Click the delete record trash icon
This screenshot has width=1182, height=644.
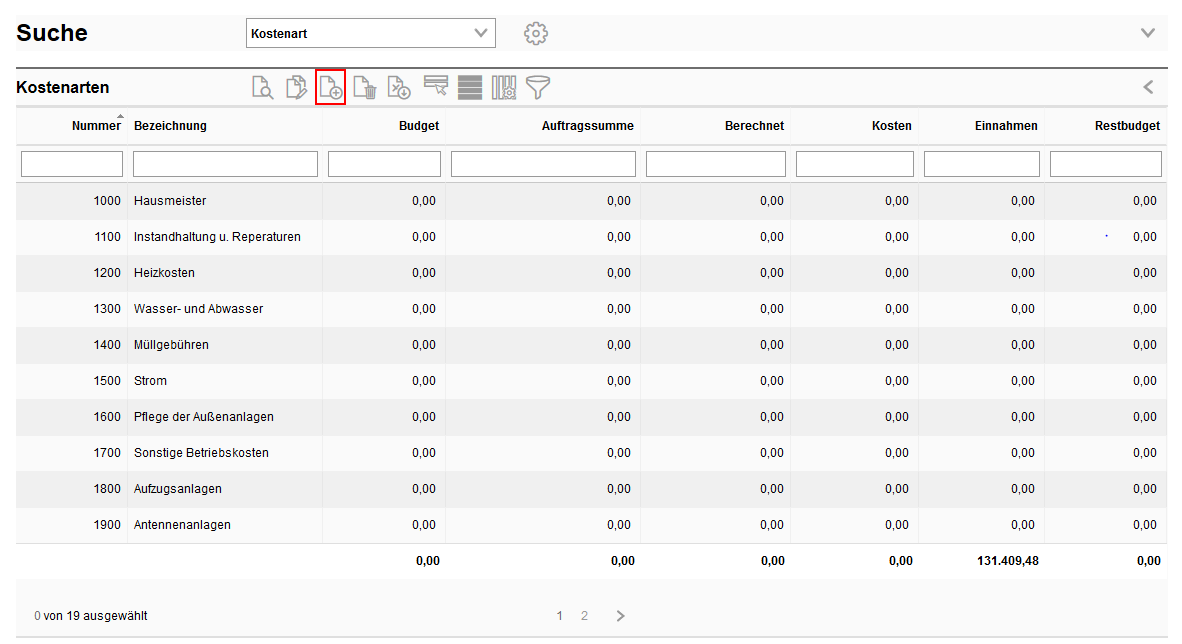[365, 88]
